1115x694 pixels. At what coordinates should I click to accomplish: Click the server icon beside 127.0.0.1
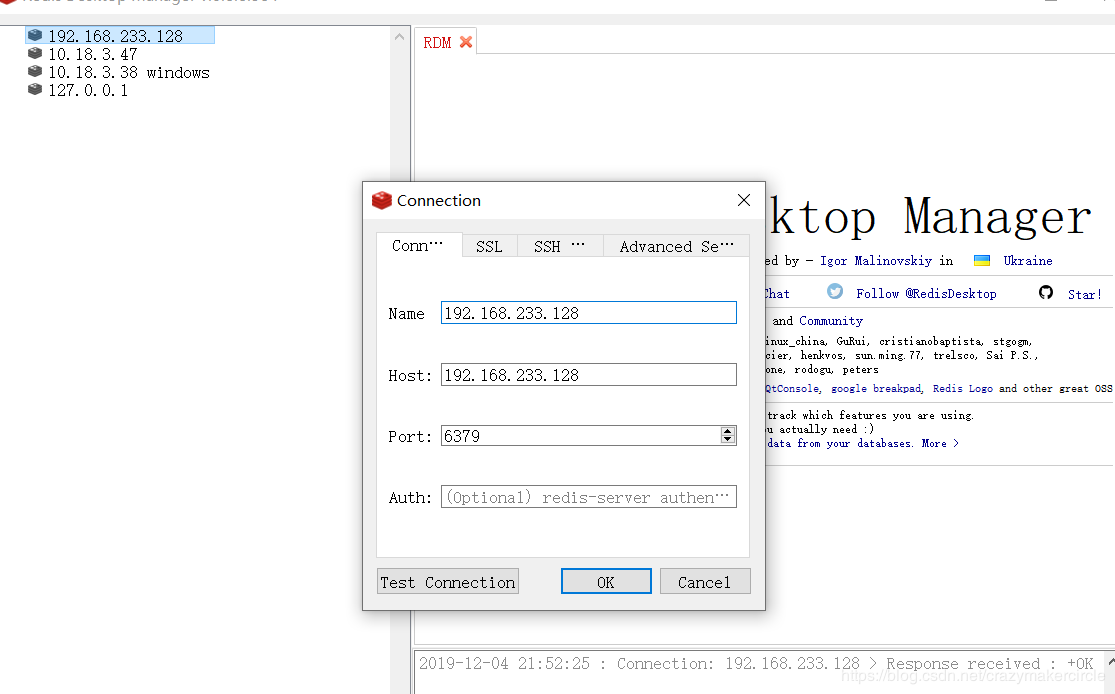(x=35, y=90)
